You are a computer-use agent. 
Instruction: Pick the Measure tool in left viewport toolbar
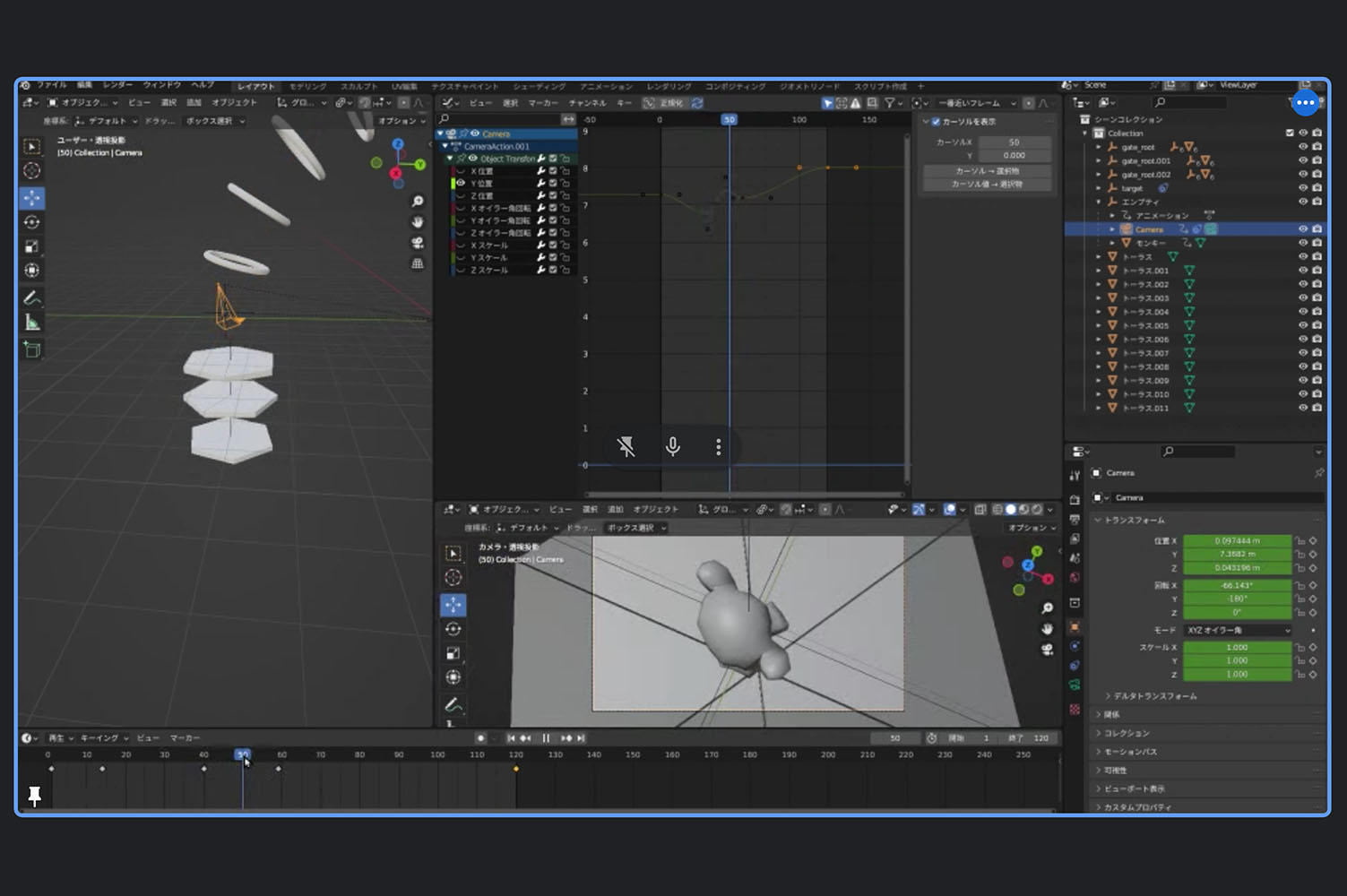pyautogui.click(x=32, y=323)
